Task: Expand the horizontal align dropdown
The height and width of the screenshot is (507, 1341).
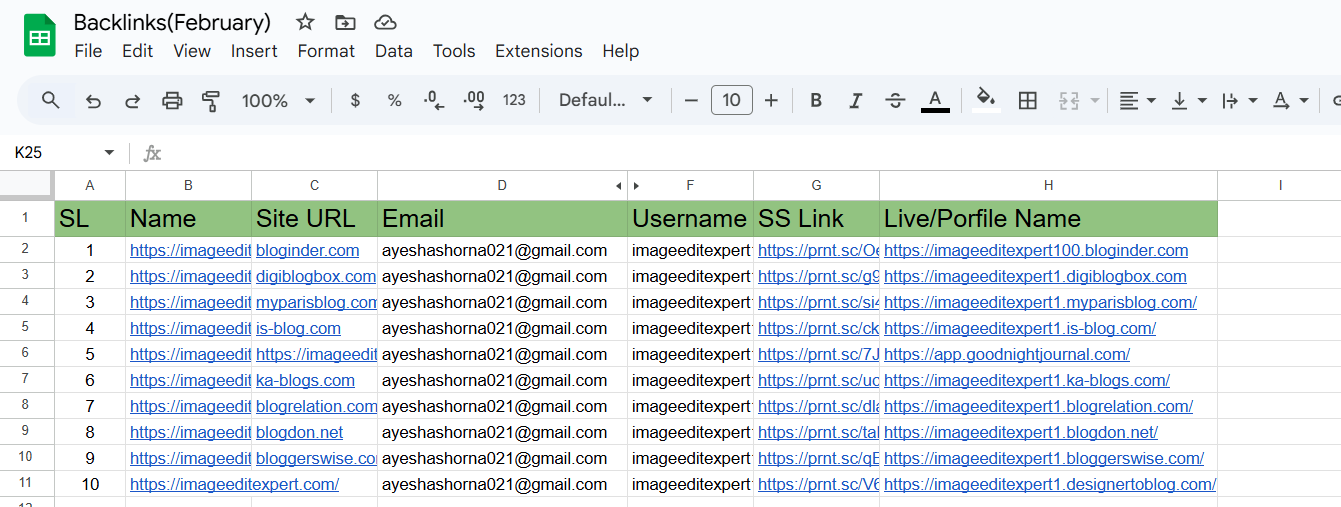Action: pos(1137,100)
